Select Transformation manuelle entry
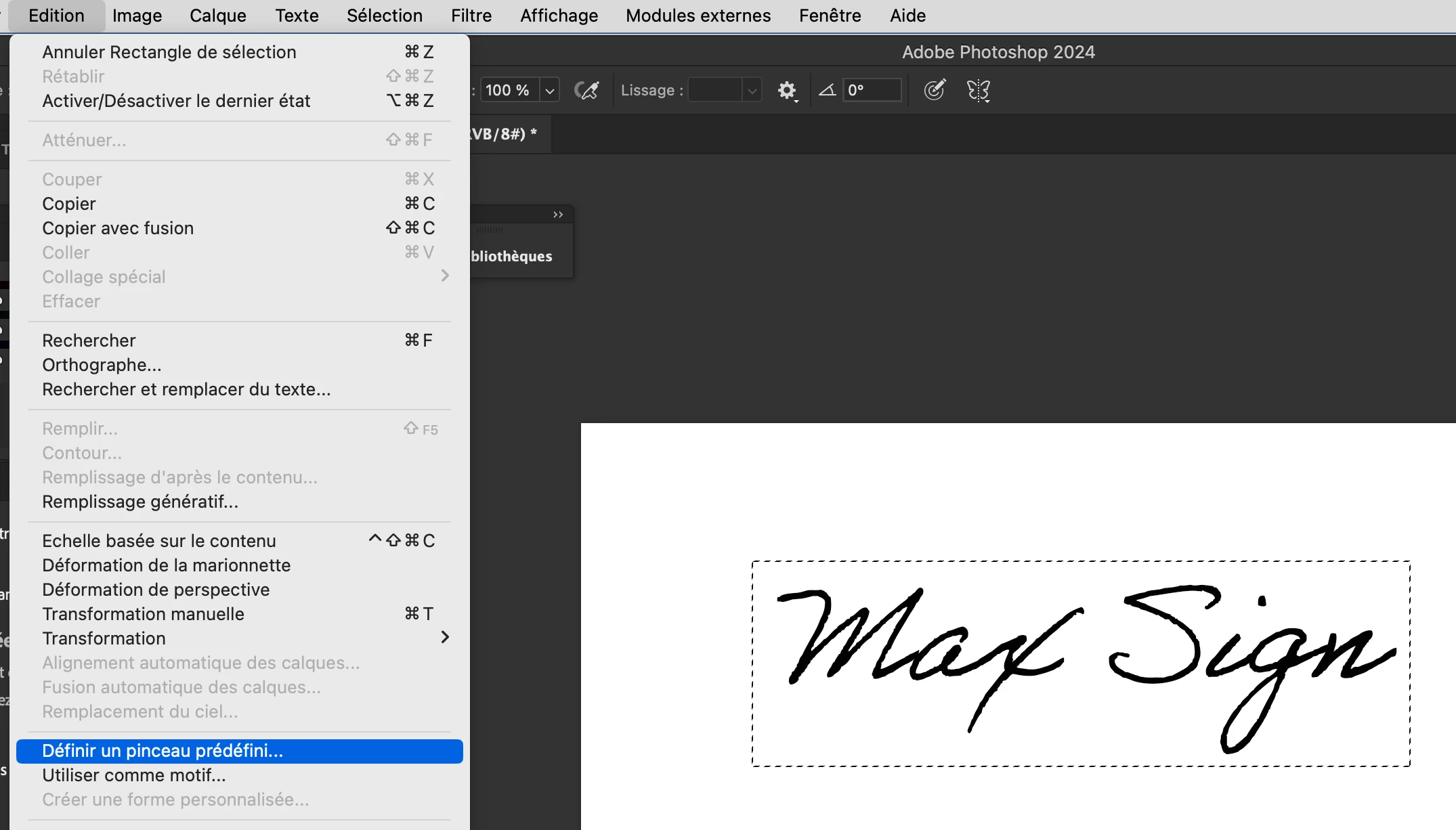The image size is (1456, 830). tap(143, 614)
